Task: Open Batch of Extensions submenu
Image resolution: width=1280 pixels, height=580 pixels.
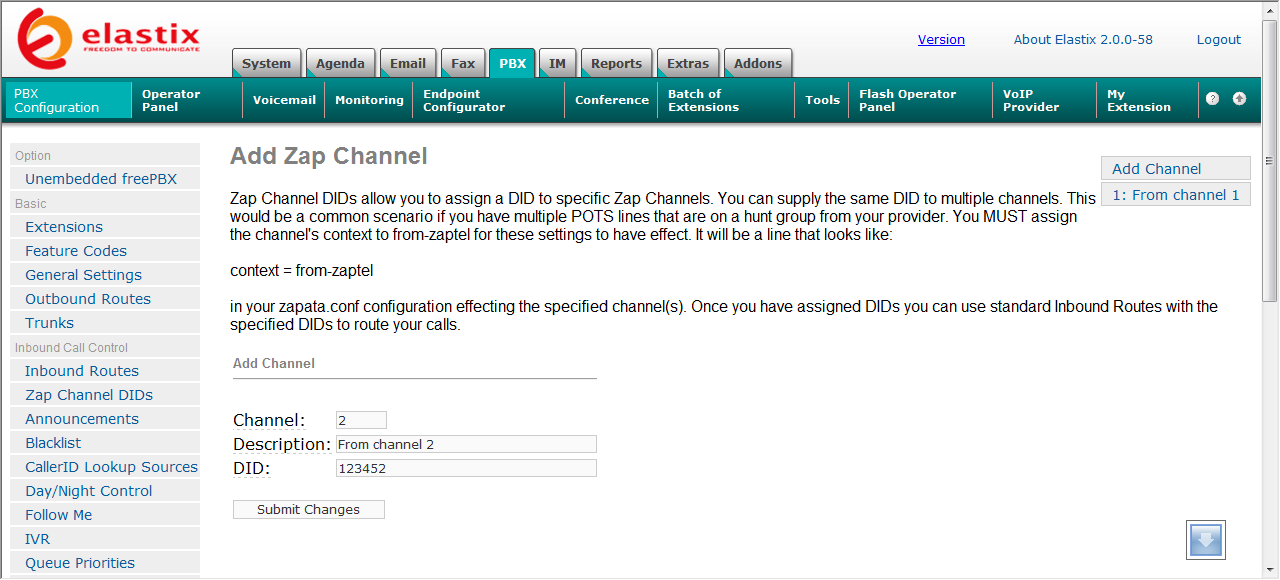Action: (x=727, y=100)
